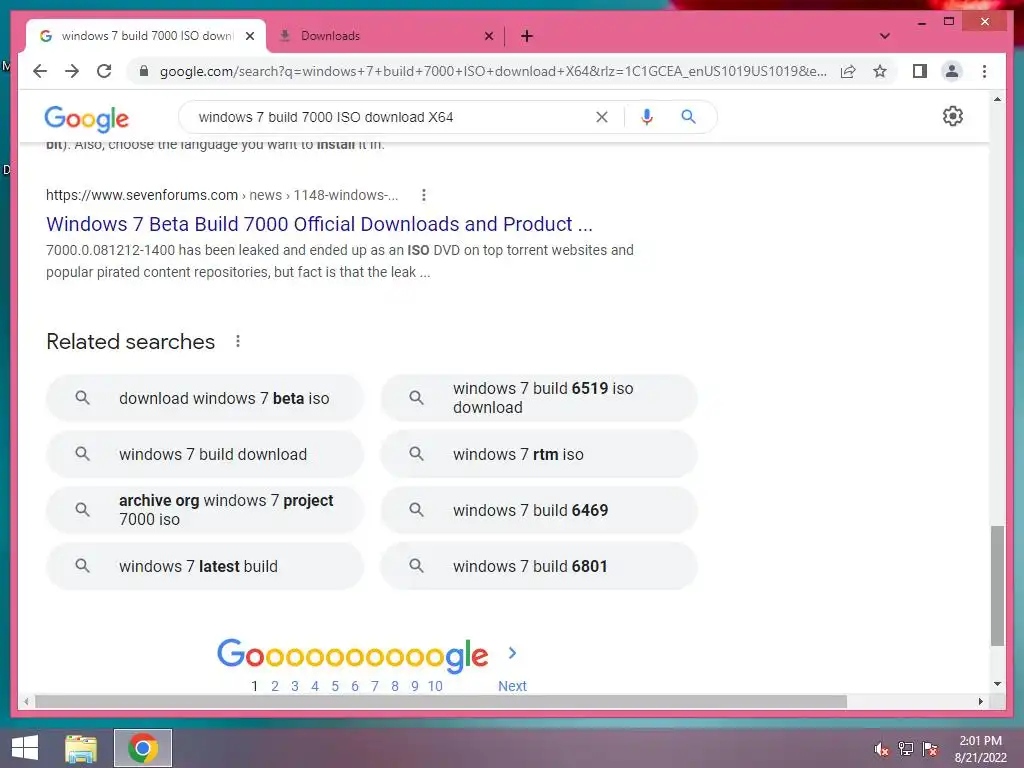
Task: Open network status tray icon
Action: tap(906, 749)
